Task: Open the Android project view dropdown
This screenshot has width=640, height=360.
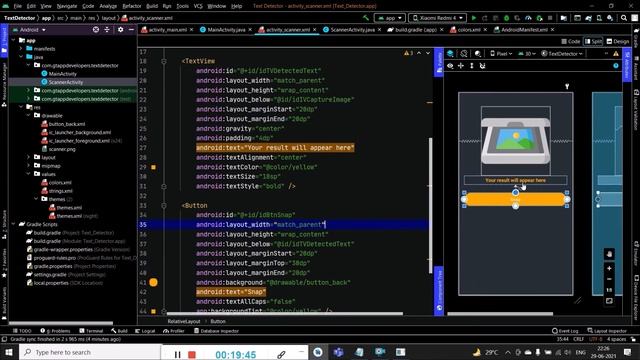Action: (x=29, y=30)
